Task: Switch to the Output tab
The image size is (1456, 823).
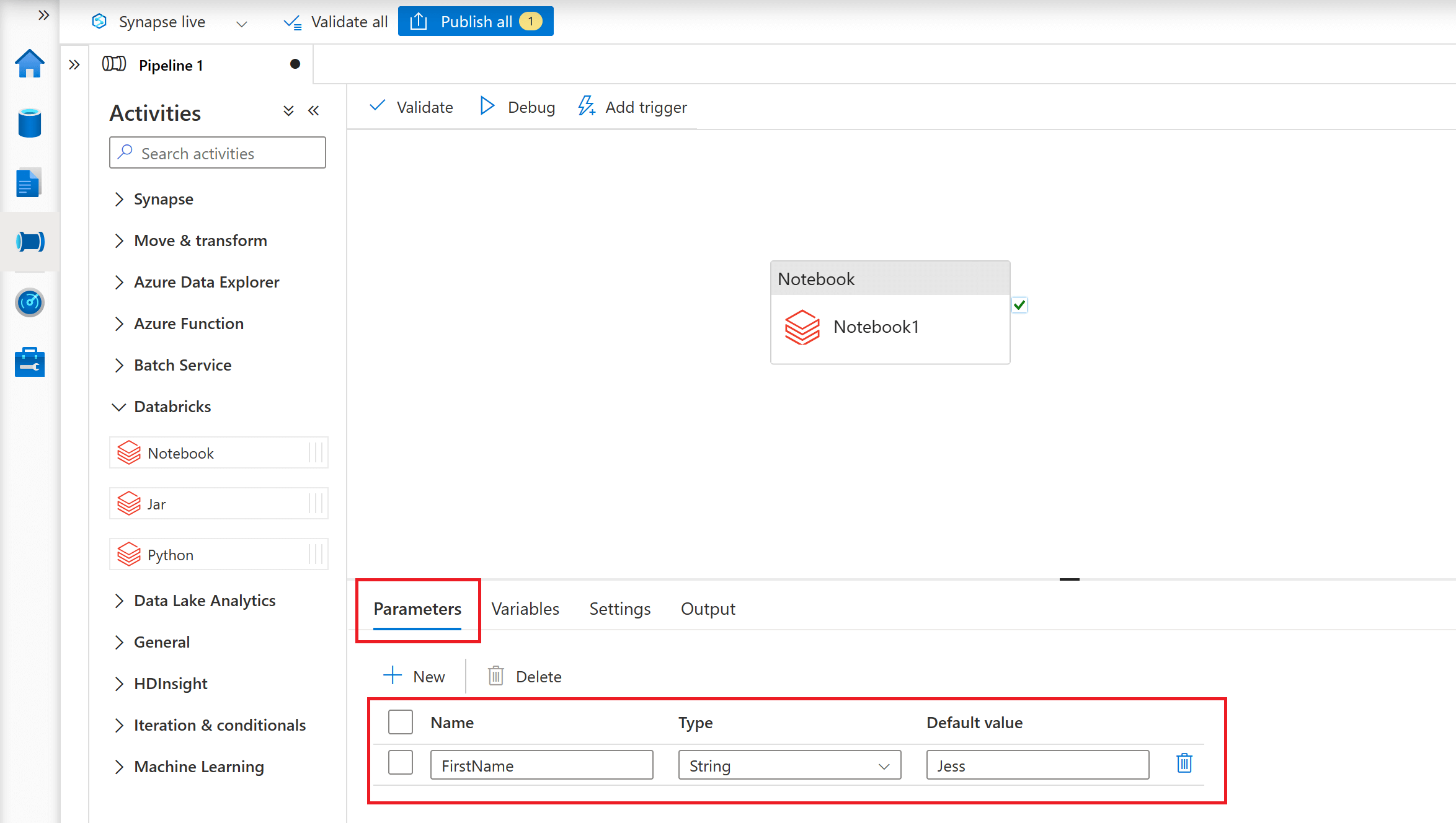Action: (708, 609)
